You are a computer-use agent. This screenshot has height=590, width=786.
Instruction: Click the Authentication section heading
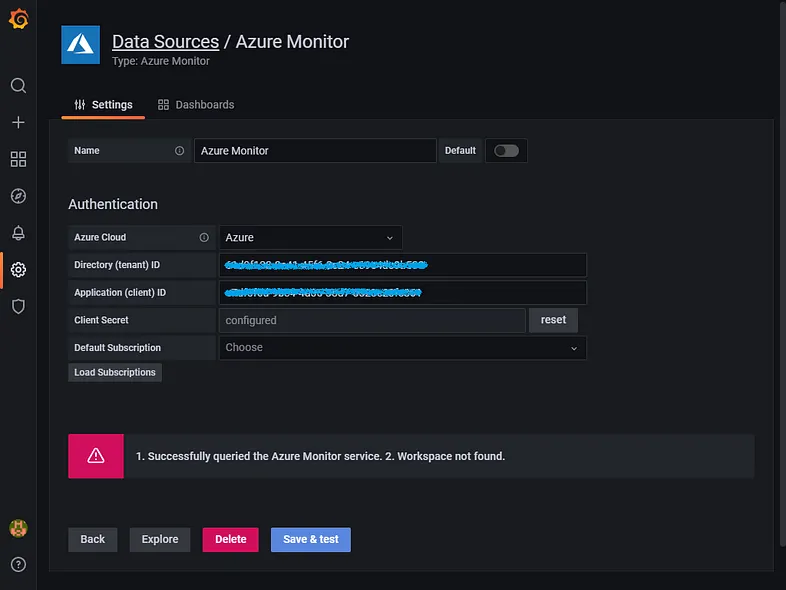click(113, 205)
